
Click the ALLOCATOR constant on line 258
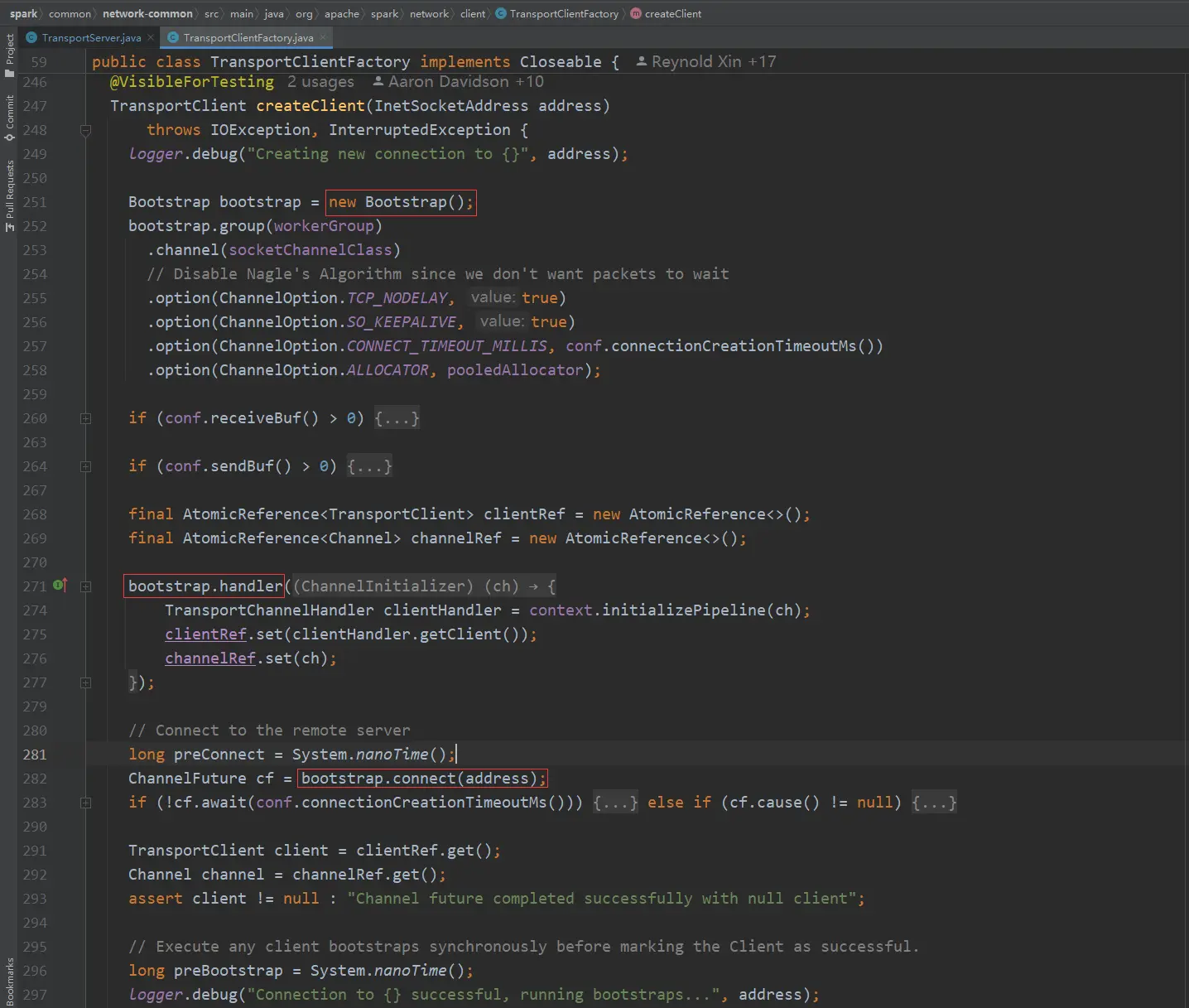[388, 370]
